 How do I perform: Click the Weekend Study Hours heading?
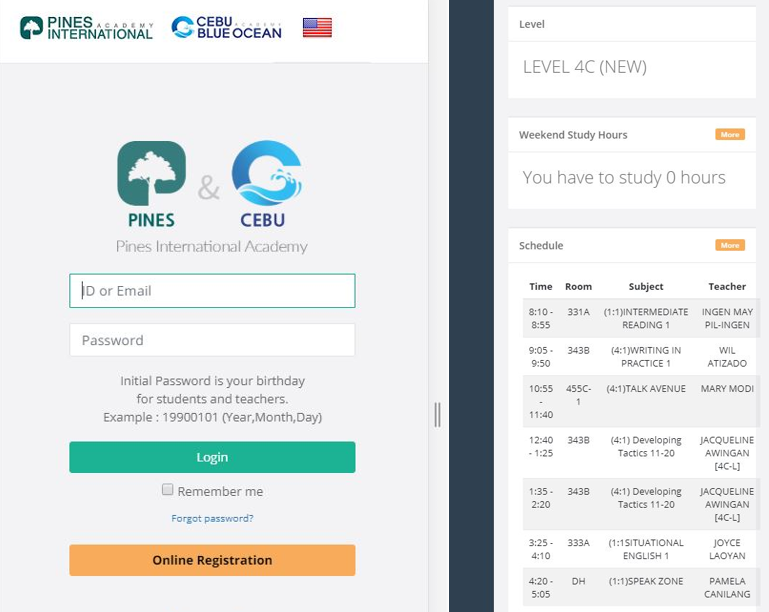(x=573, y=135)
